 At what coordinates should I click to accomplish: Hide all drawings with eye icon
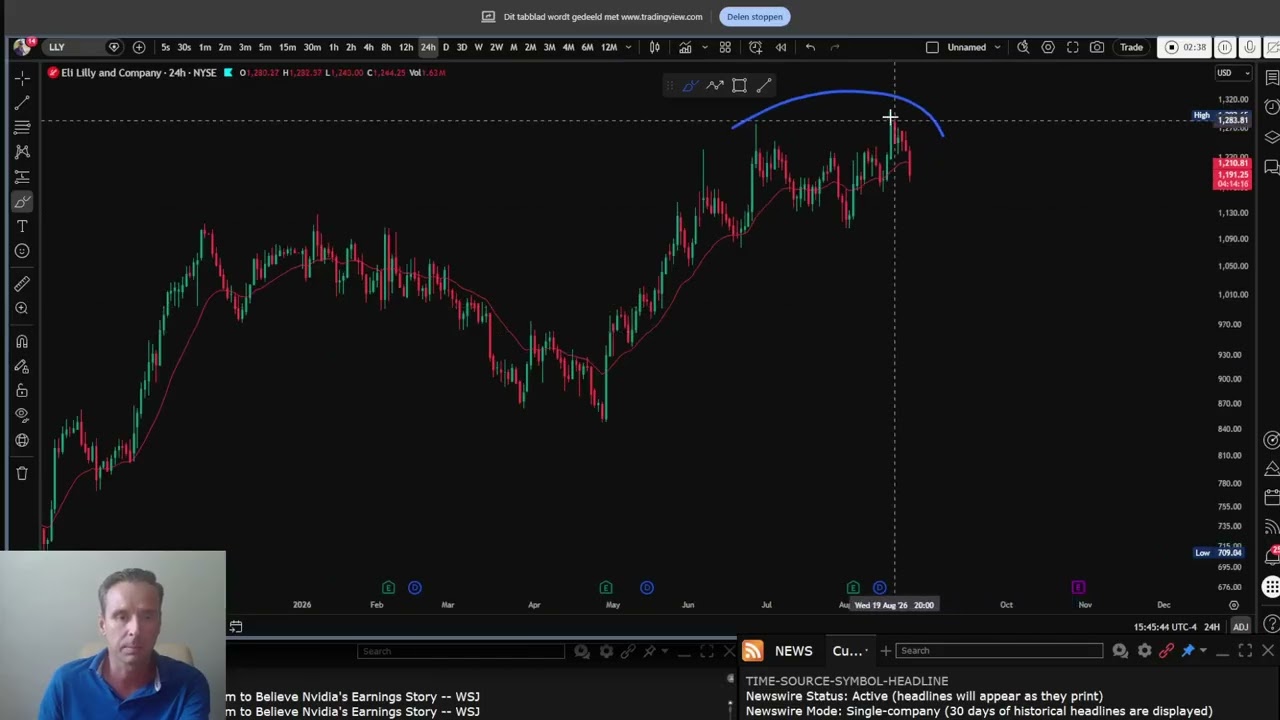[22, 415]
